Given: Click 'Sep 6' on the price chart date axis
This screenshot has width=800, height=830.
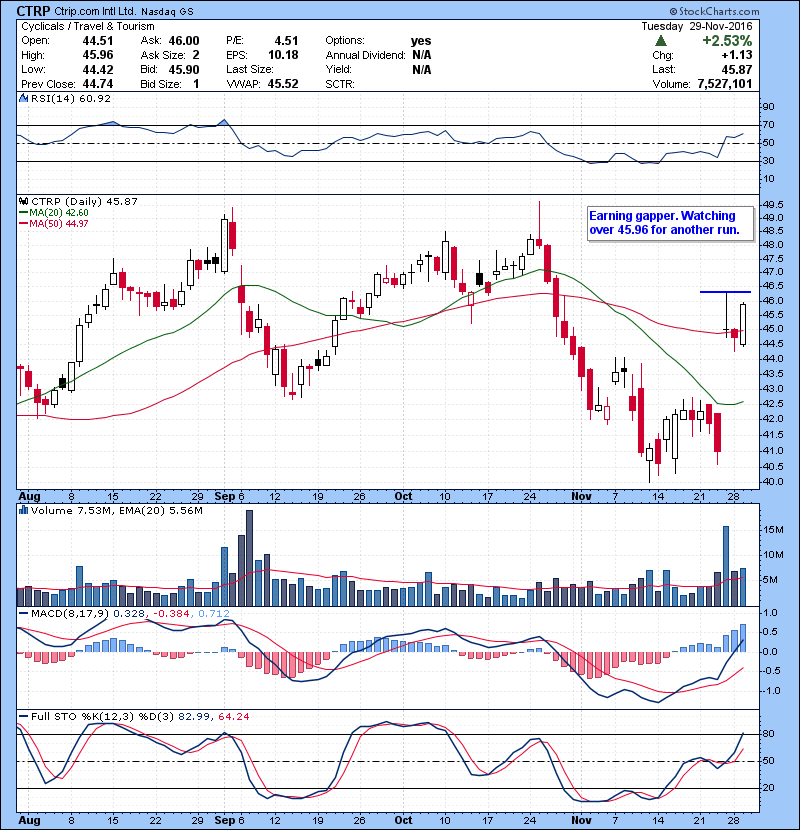Looking at the screenshot, I should [229, 496].
